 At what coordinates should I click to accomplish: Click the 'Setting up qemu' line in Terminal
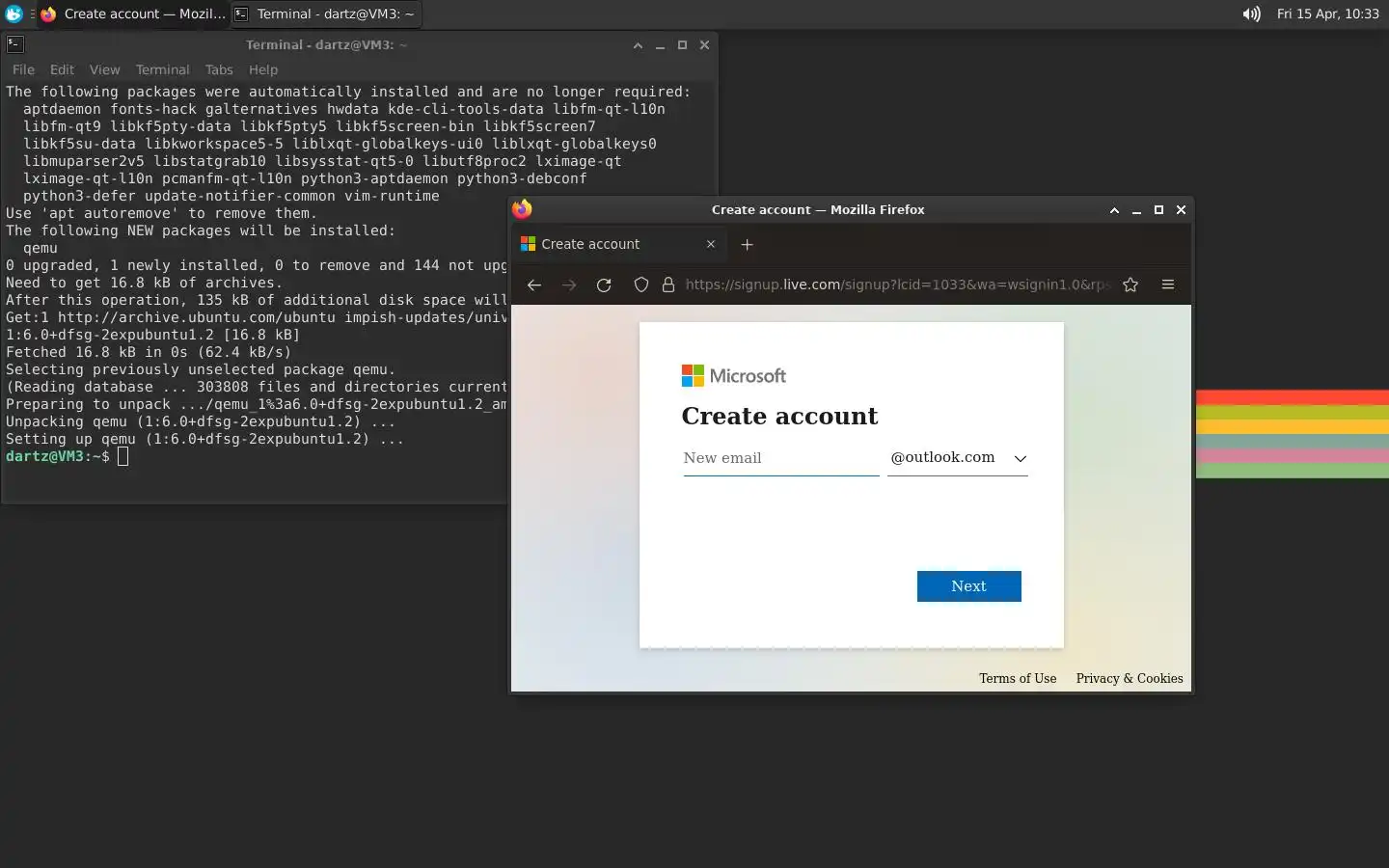pos(204,439)
